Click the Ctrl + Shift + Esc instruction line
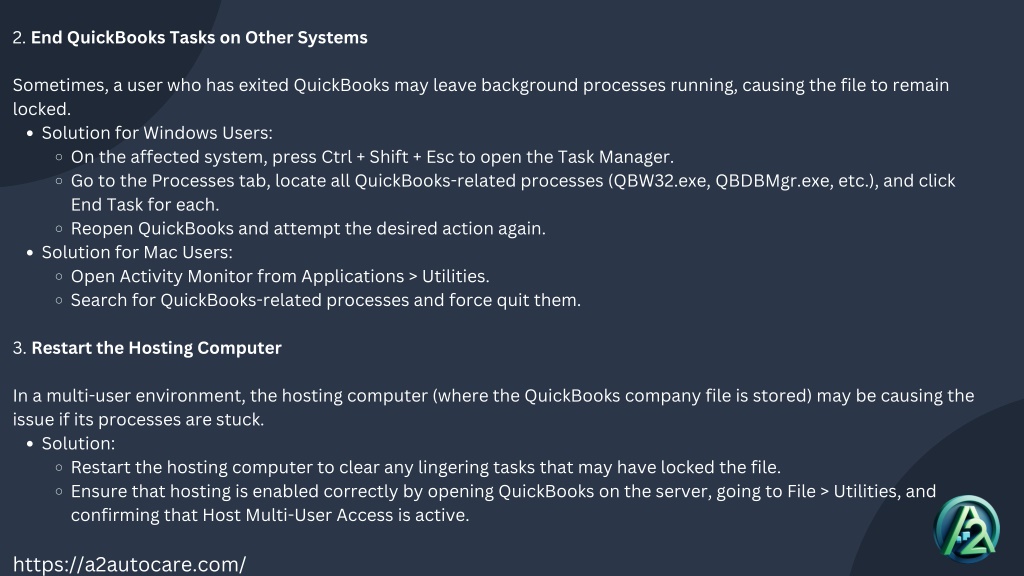The height and width of the screenshot is (576, 1024). pos(372,157)
